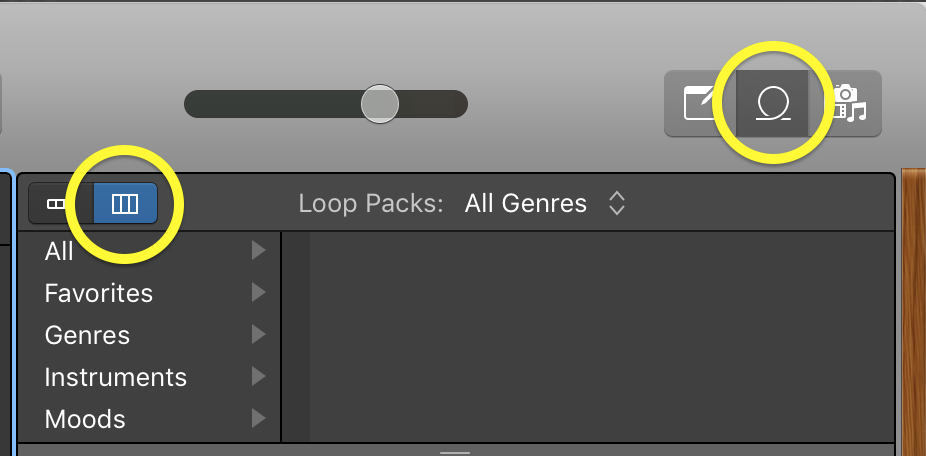Expand the Favorites disclosure triangle
Viewport: 926px width, 456px height.
point(258,292)
